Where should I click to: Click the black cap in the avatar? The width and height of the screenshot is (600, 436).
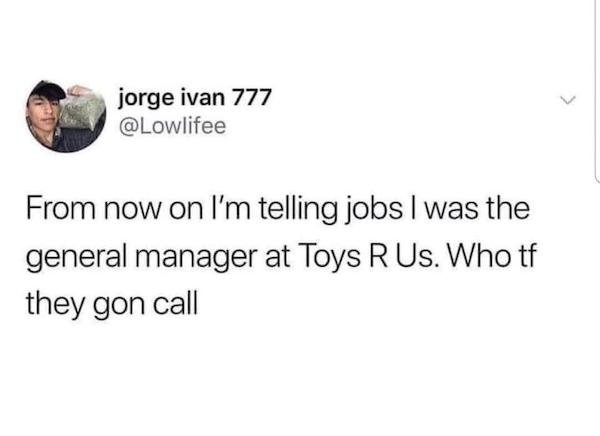48,90
